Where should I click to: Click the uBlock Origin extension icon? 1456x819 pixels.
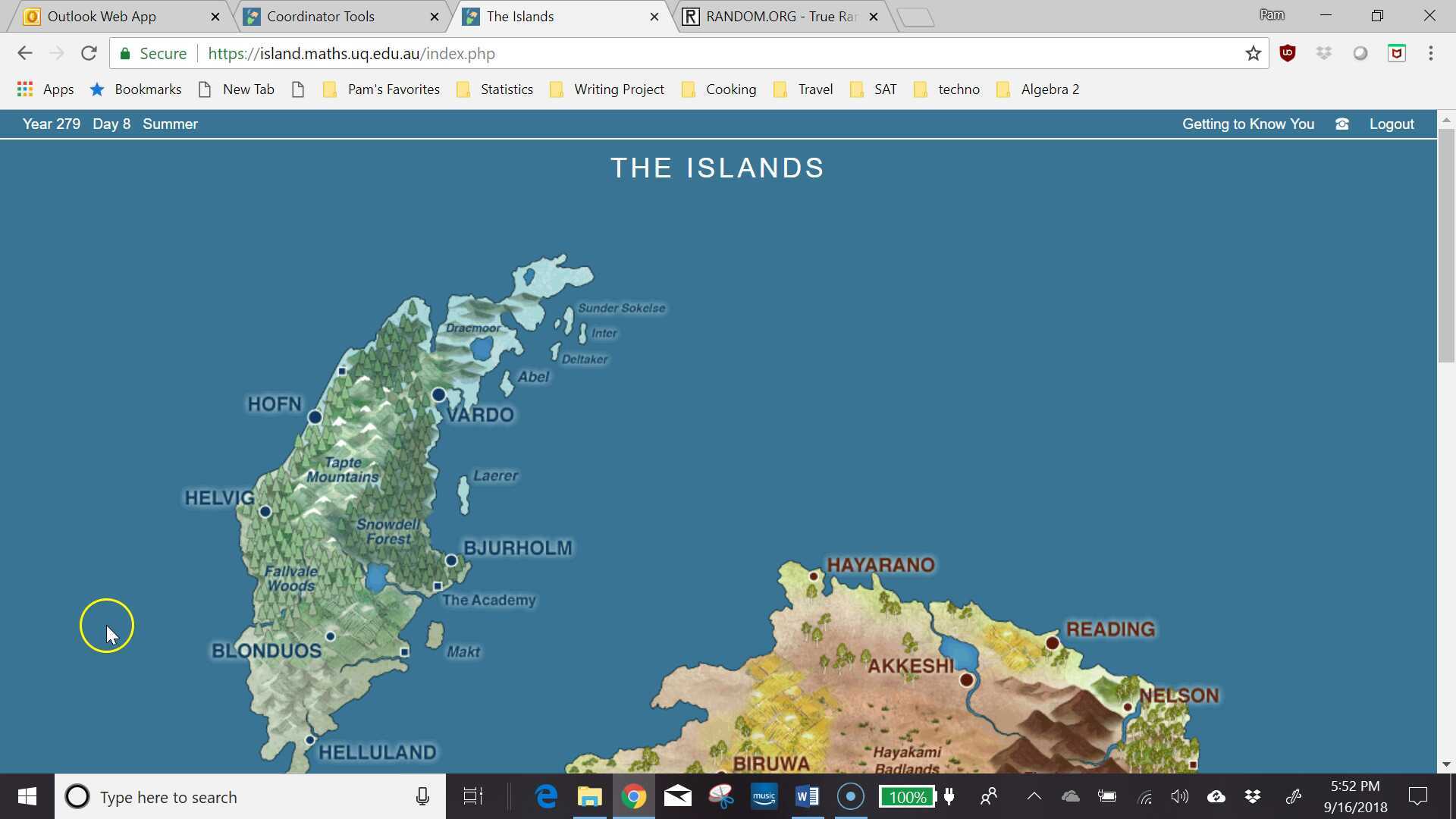(x=1287, y=53)
